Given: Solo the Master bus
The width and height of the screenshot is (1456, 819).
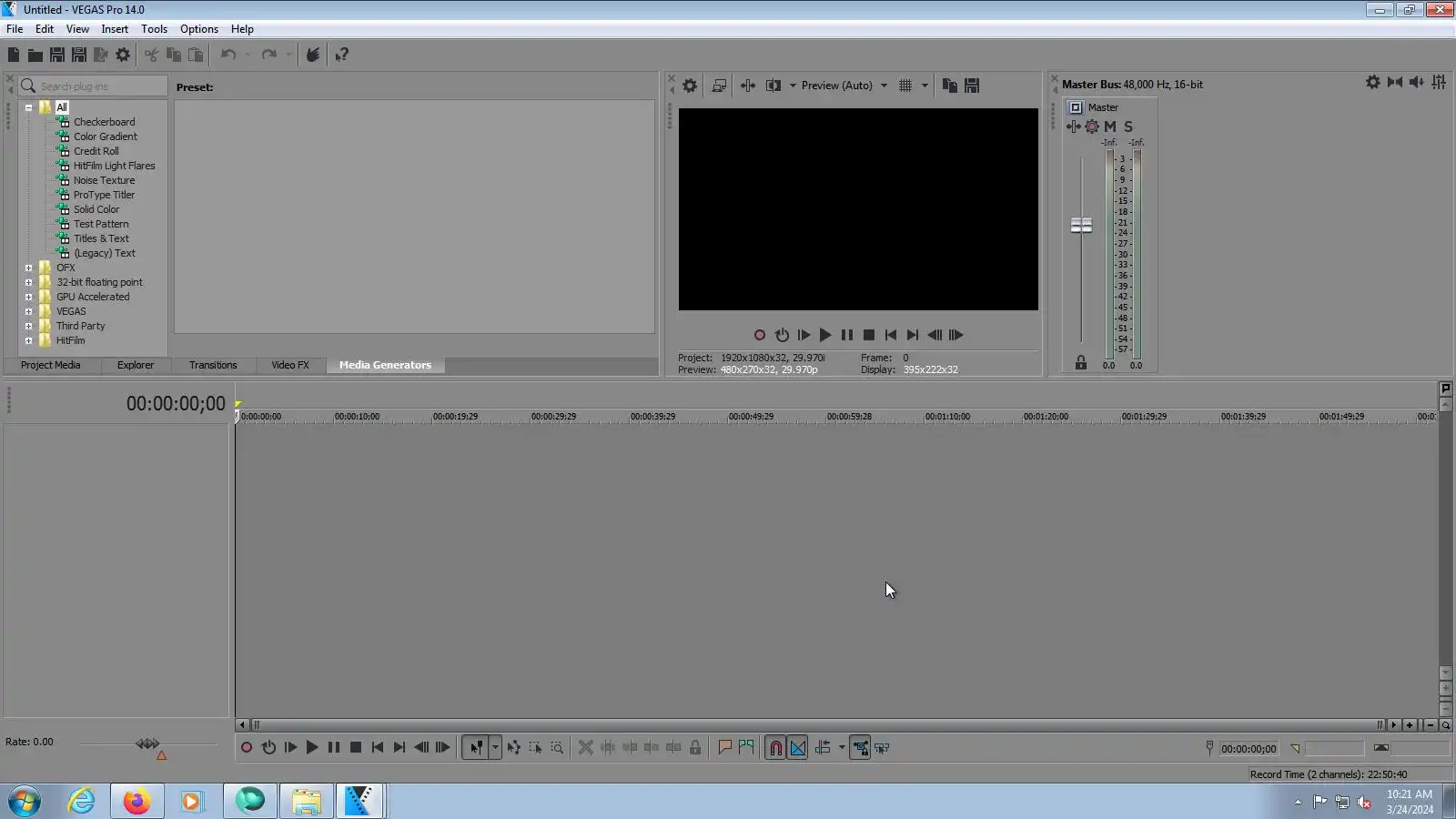Looking at the screenshot, I should (x=1128, y=126).
